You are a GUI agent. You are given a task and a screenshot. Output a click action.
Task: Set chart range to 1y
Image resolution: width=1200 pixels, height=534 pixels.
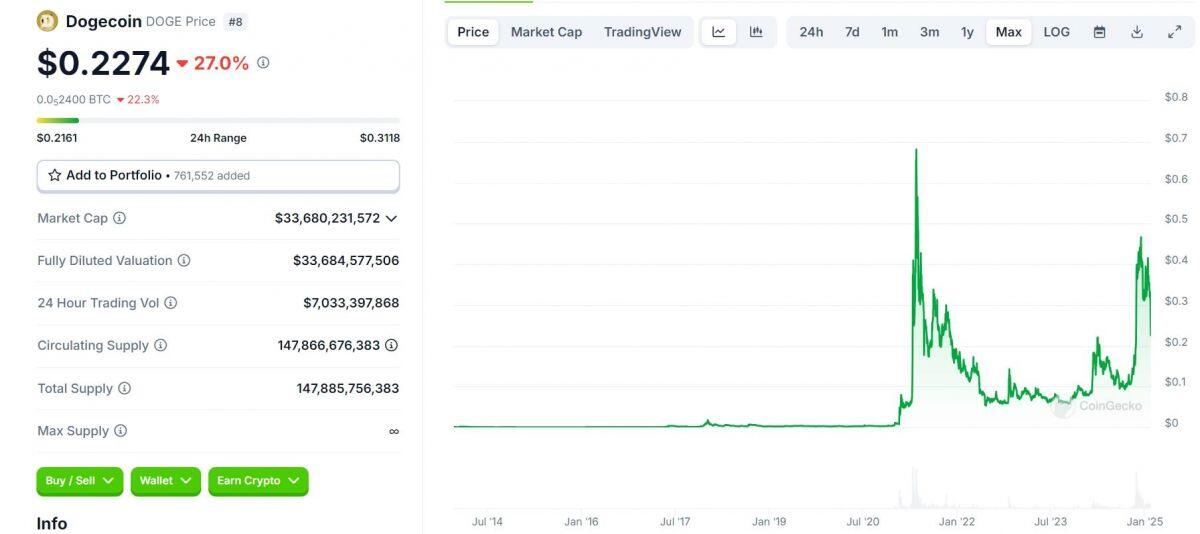[967, 32]
